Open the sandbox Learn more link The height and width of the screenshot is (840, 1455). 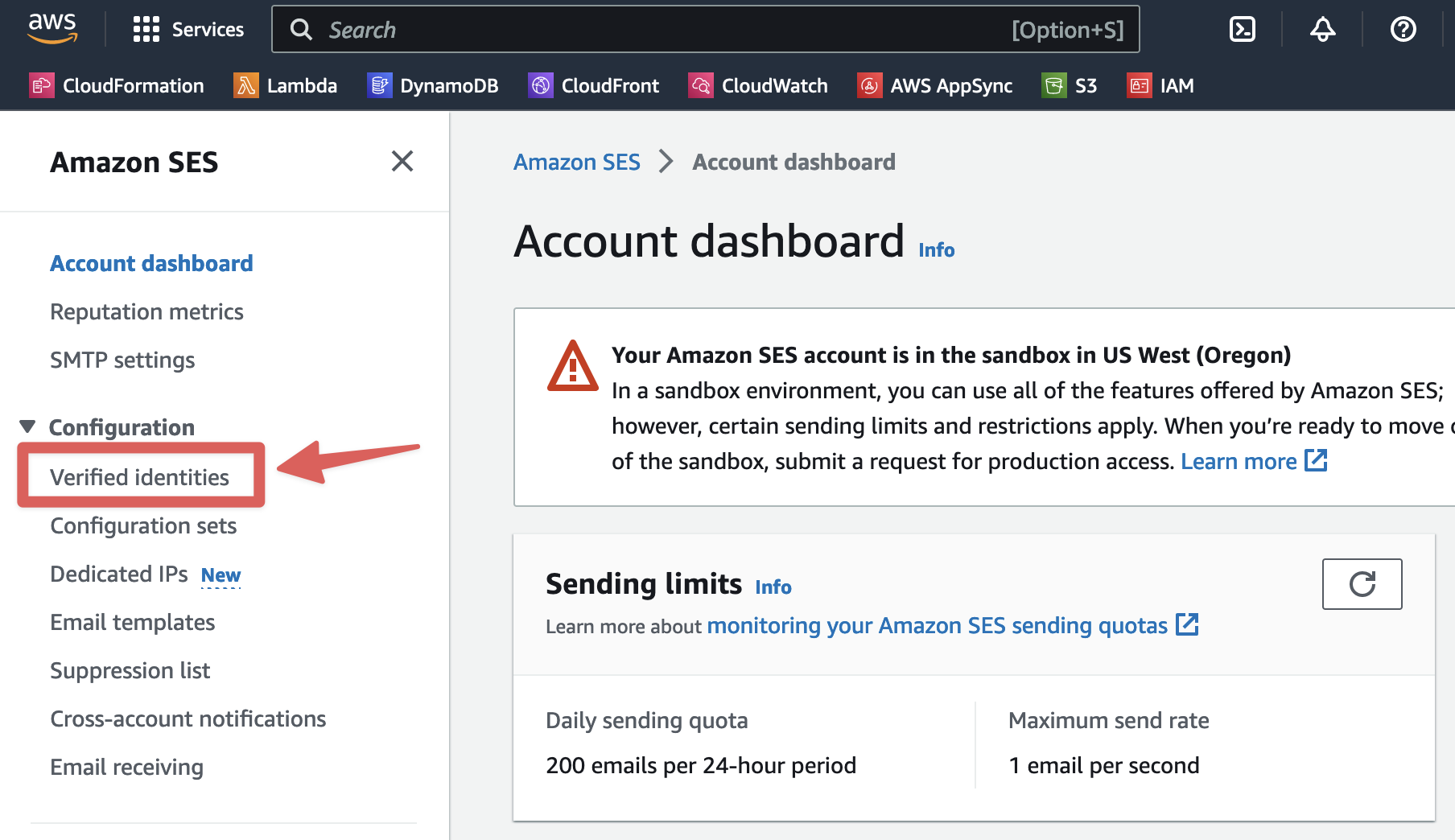tap(1239, 461)
